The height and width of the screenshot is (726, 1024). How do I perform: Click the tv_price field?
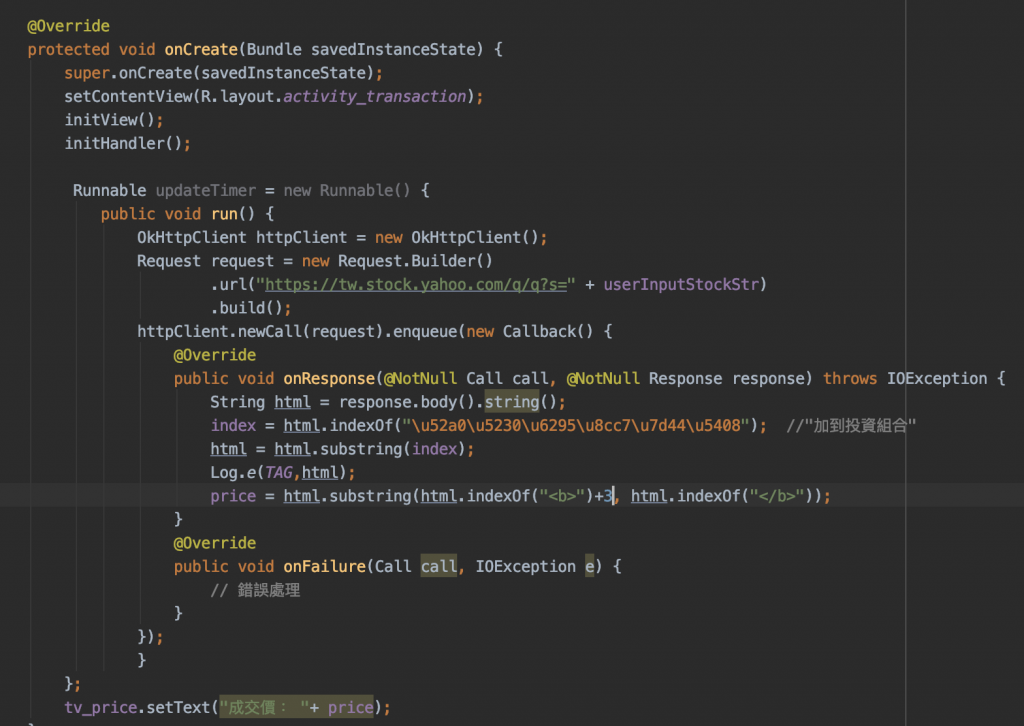coord(101,708)
